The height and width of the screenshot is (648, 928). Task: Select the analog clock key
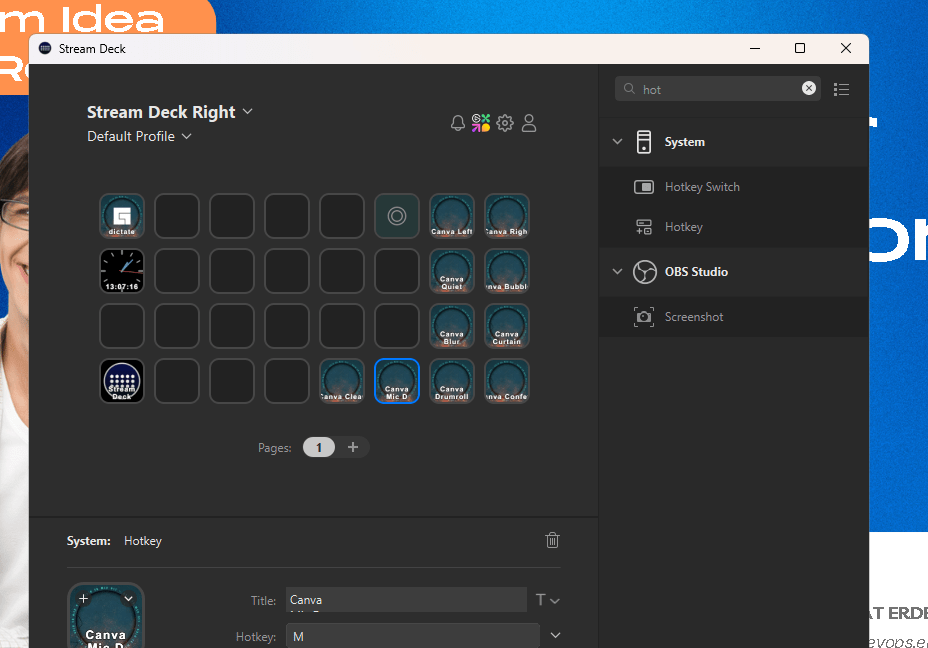coord(122,271)
